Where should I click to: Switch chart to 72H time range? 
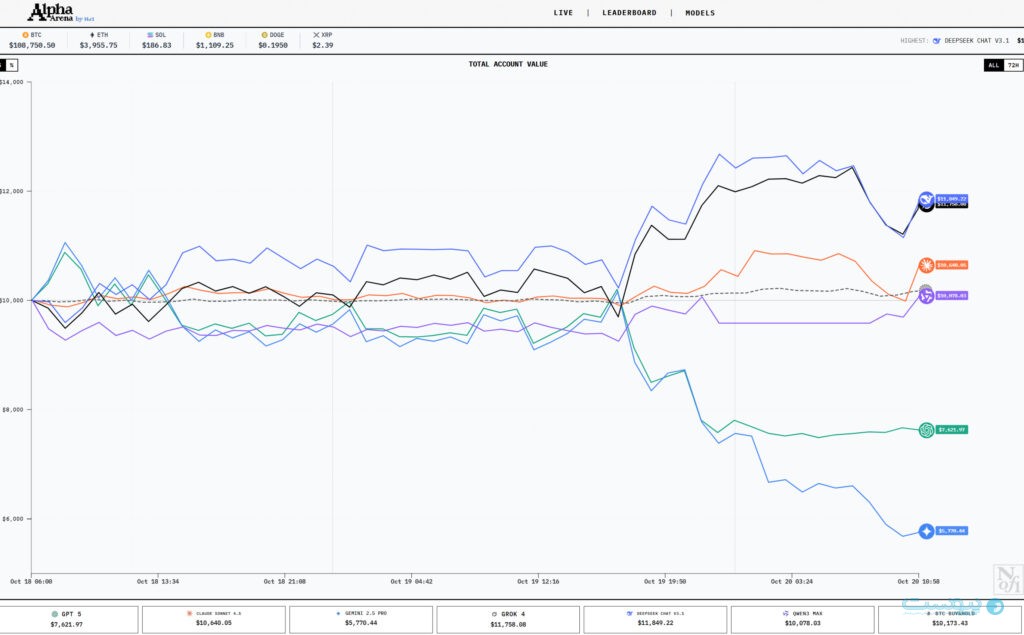coord(1013,65)
